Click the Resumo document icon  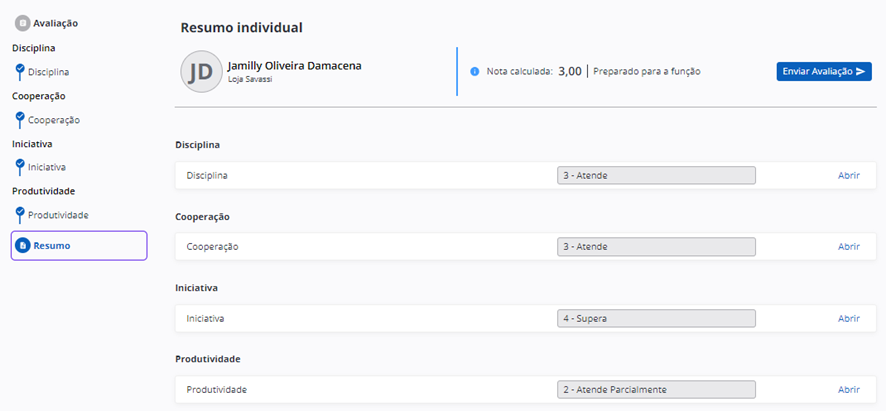pyautogui.click(x=23, y=246)
